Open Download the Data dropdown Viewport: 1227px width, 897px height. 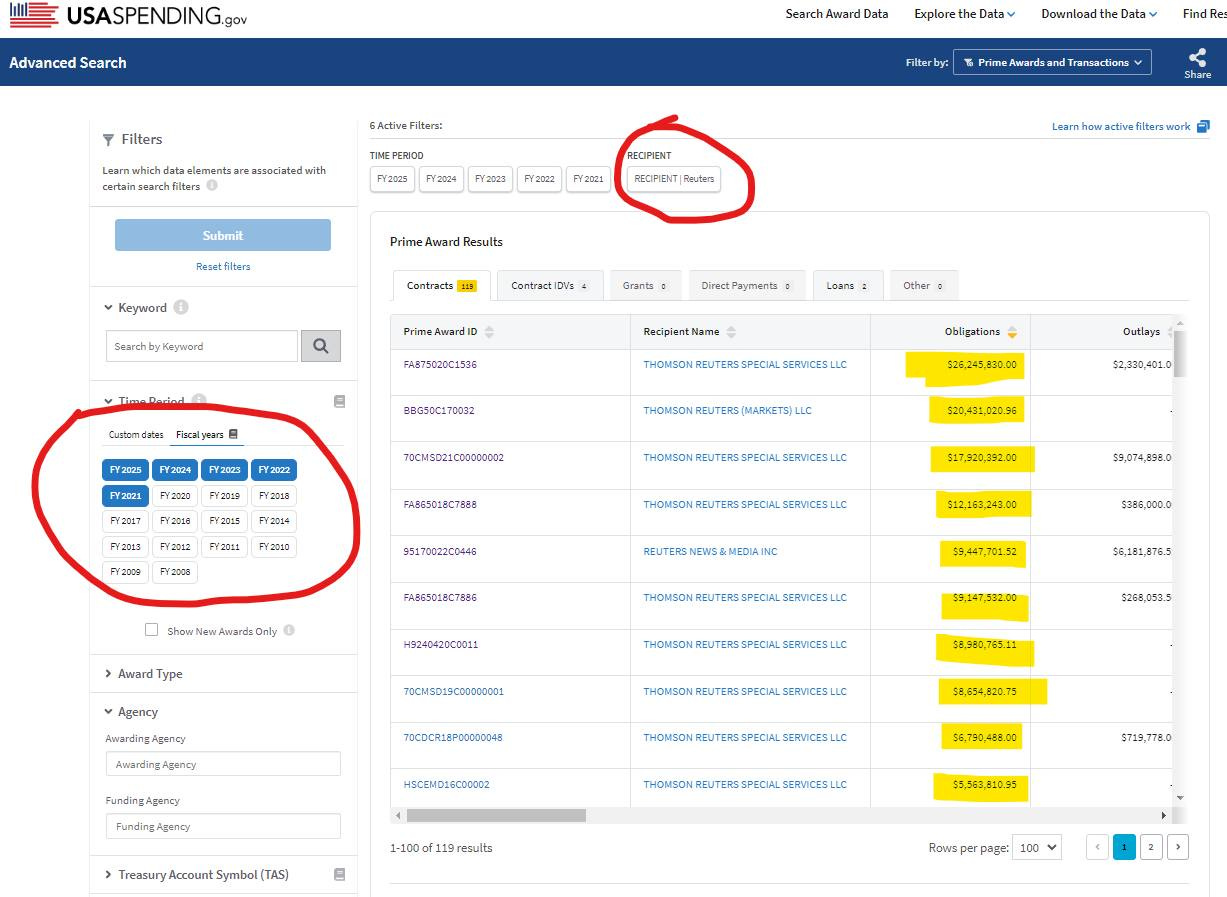click(x=1099, y=14)
